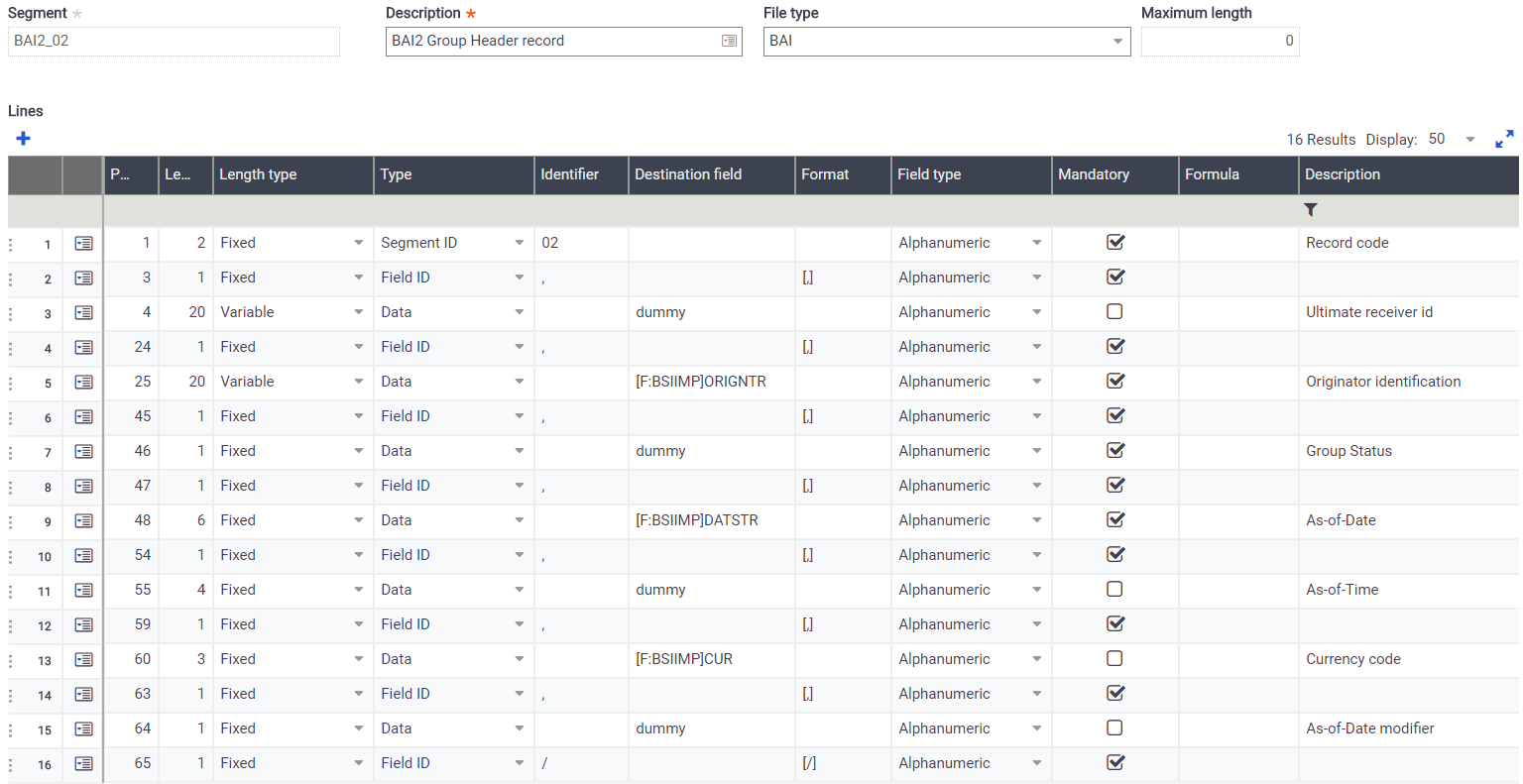The width and height of the screenshot is (1523, 784).
Task: Open the detail panel icon on line 5
Action: click(x=83, y=382)
